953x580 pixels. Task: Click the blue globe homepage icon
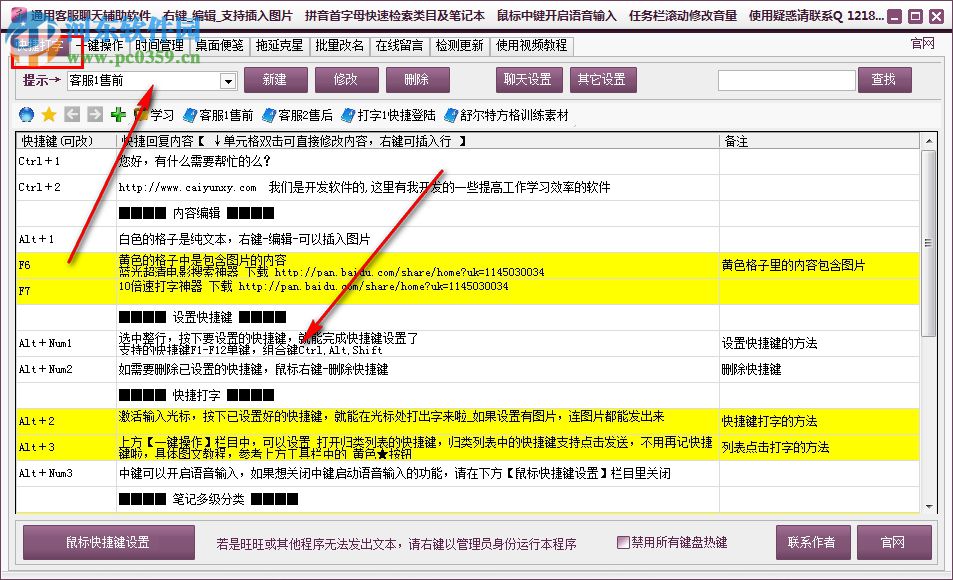coord(26,115)
